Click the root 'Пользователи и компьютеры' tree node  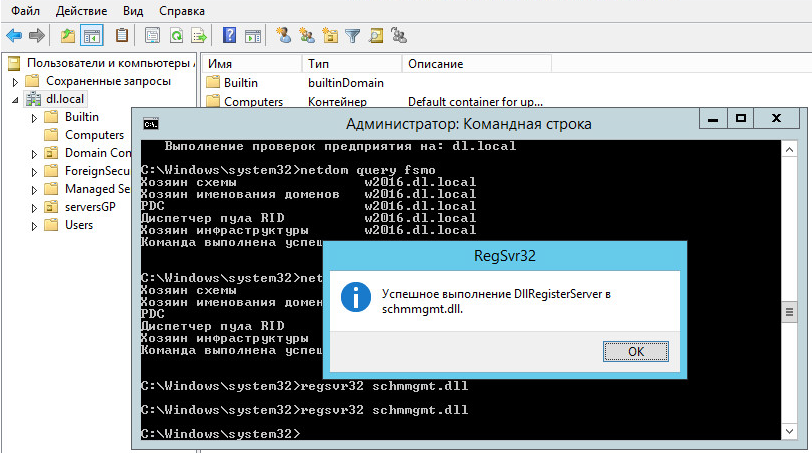pos(109,63)
